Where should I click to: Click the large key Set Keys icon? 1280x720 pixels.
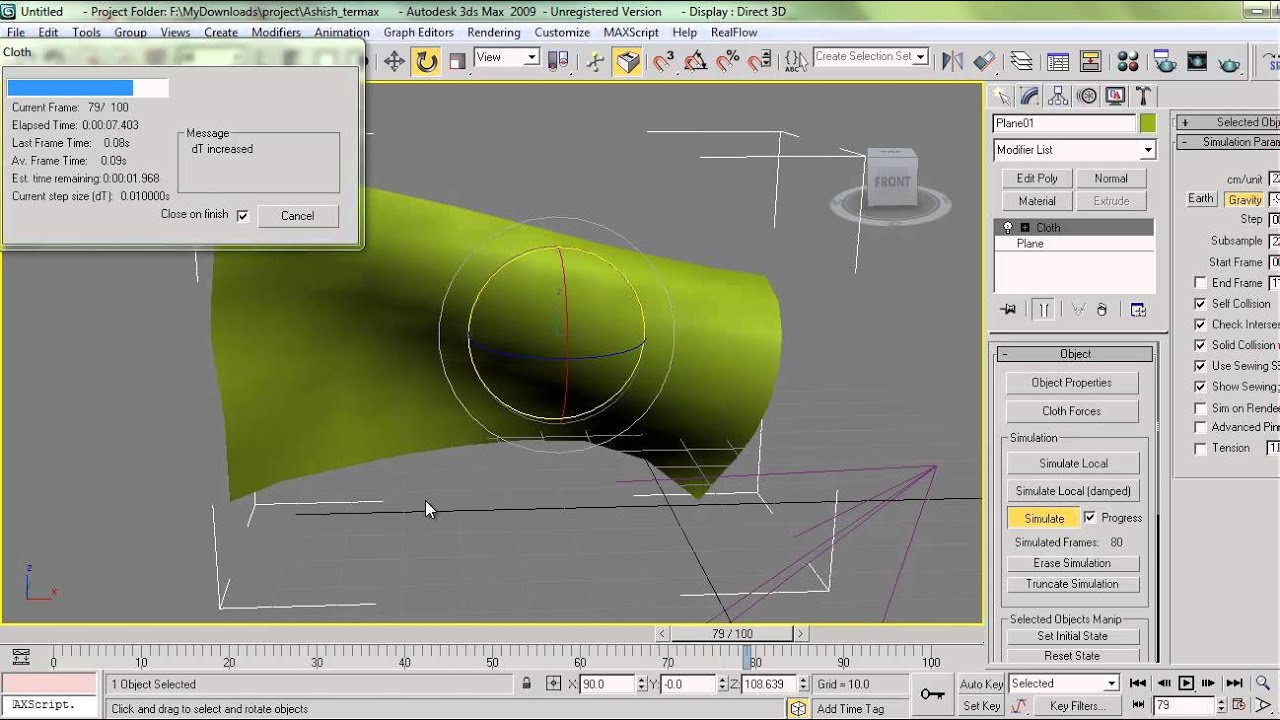tap(932, 694)
